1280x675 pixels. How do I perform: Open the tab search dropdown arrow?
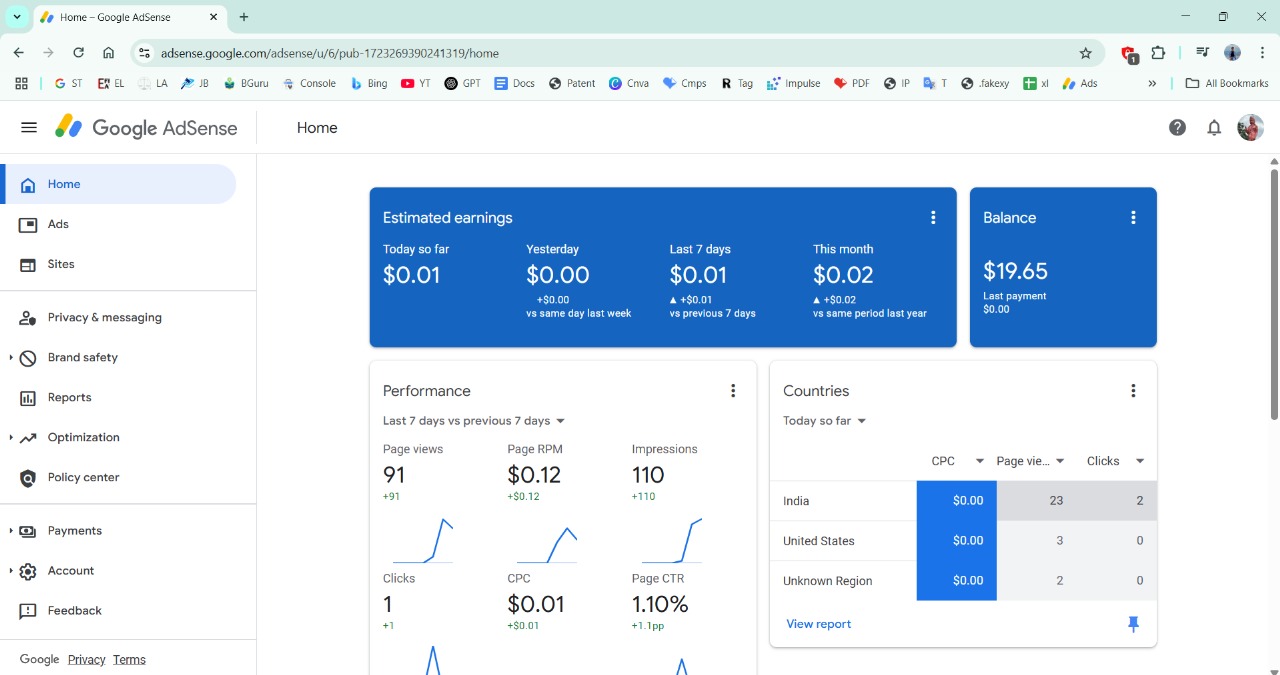pos(17,17)
